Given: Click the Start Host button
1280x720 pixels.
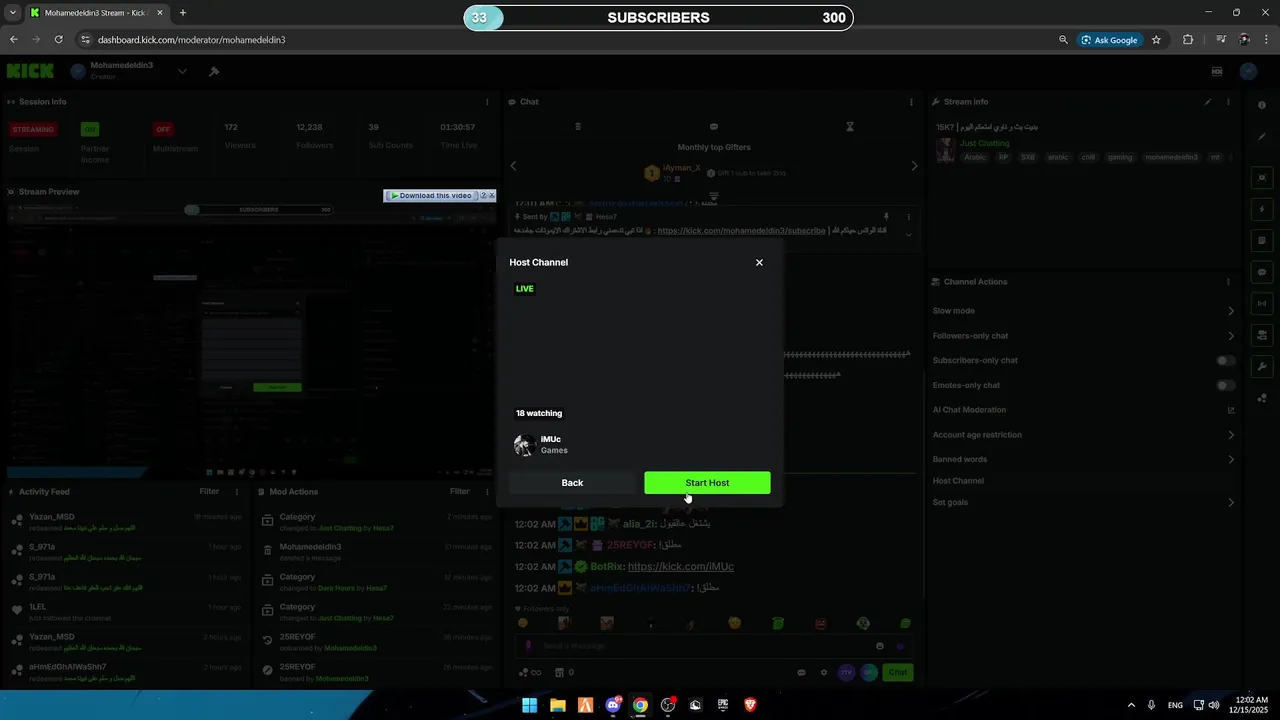Looking at the screenshot, I should point(707,483).
